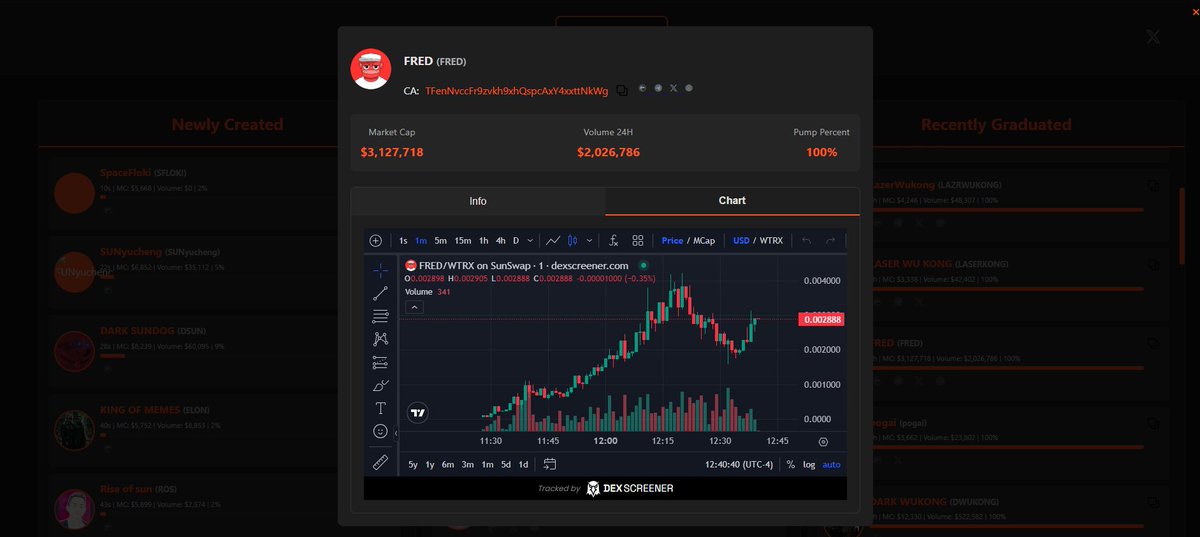This screenshot has height=537, width=1200.
Task: Toggle Price display mode
Action: point(672,241)
